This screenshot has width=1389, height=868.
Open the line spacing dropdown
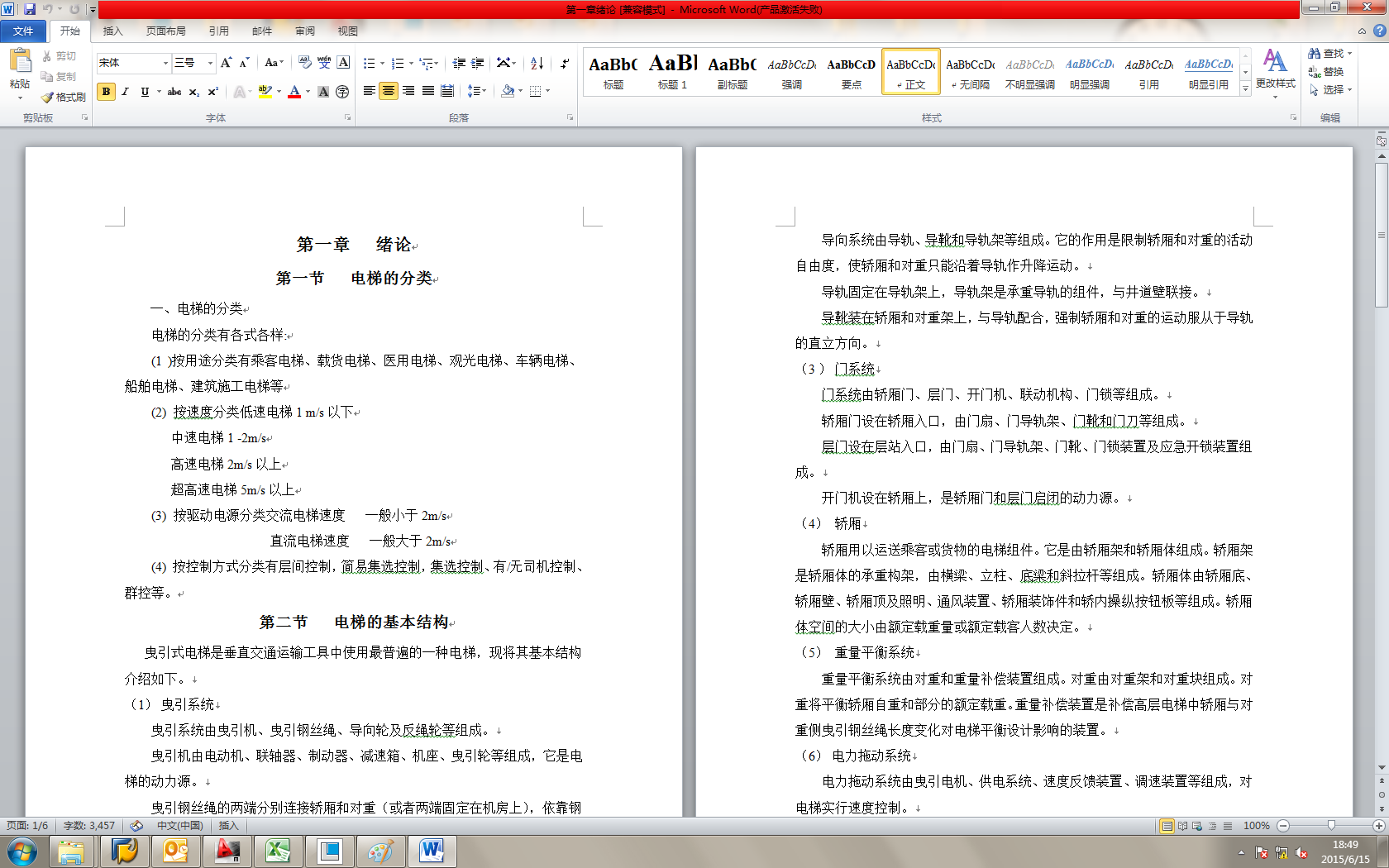[477, 91]
